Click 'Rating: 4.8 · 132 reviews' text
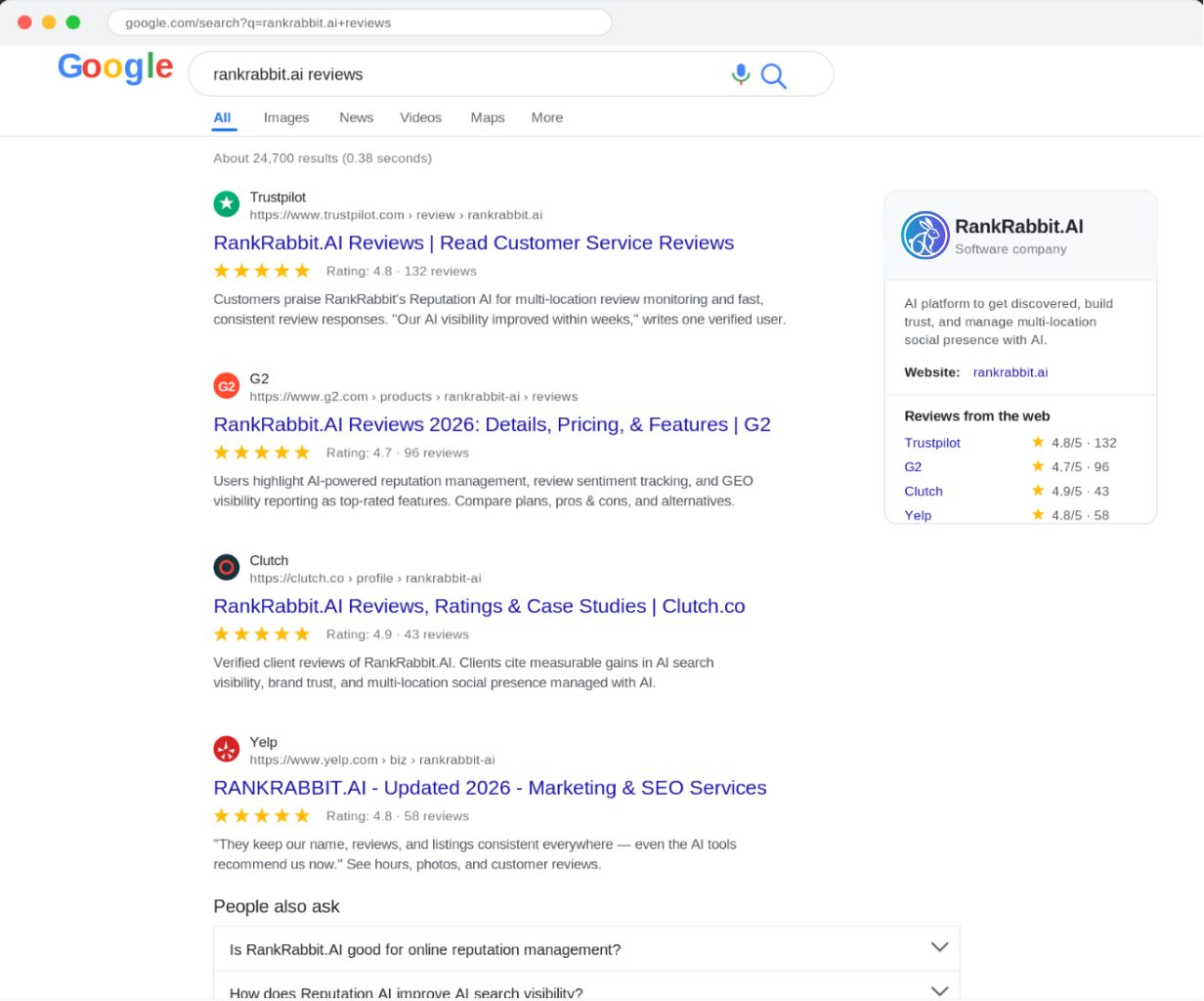Screen dimensions: 1204x1001 tap(402, 272)
